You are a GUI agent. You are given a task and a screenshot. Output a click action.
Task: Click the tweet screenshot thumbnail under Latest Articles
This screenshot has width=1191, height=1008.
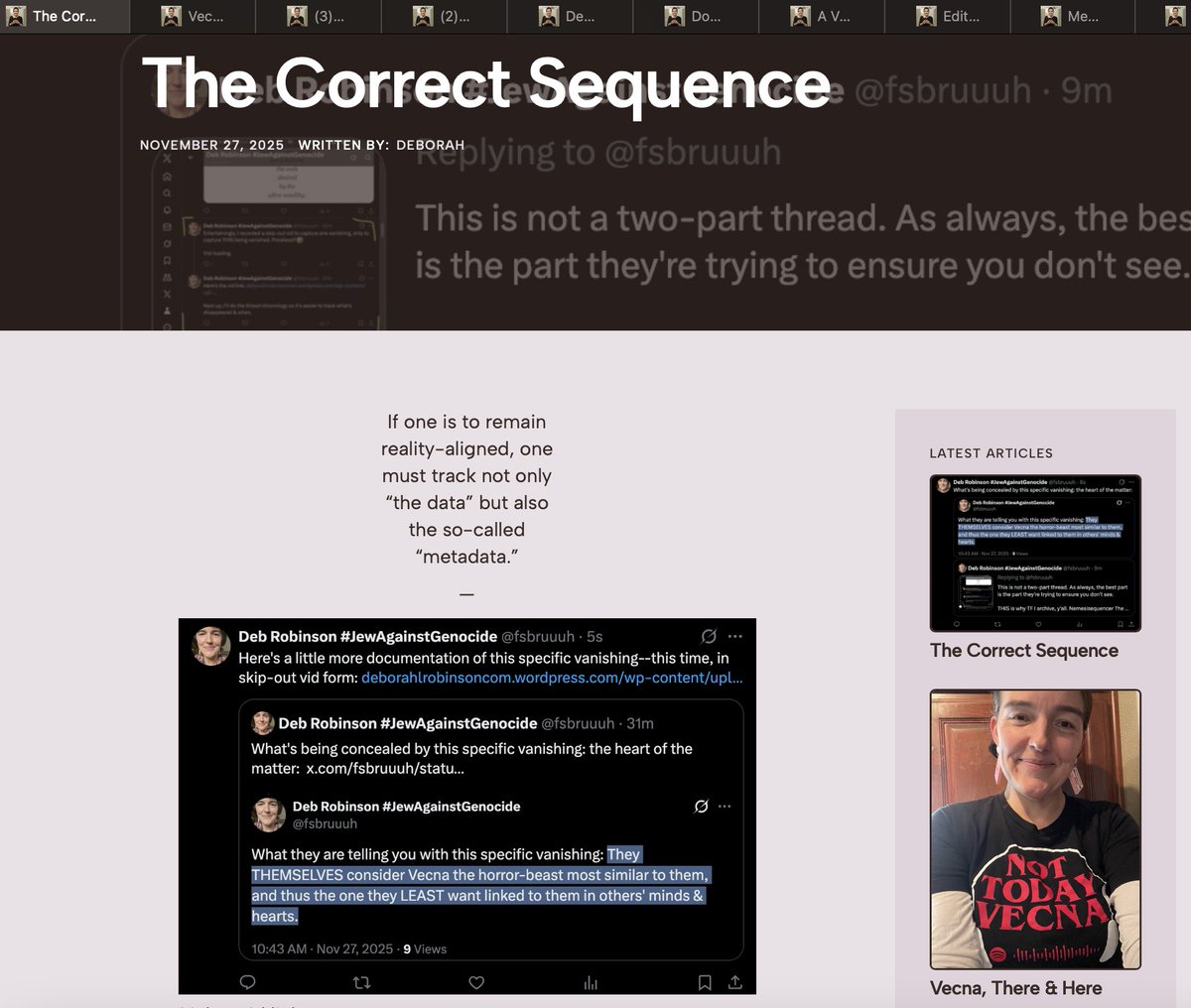click(1035, 553)
